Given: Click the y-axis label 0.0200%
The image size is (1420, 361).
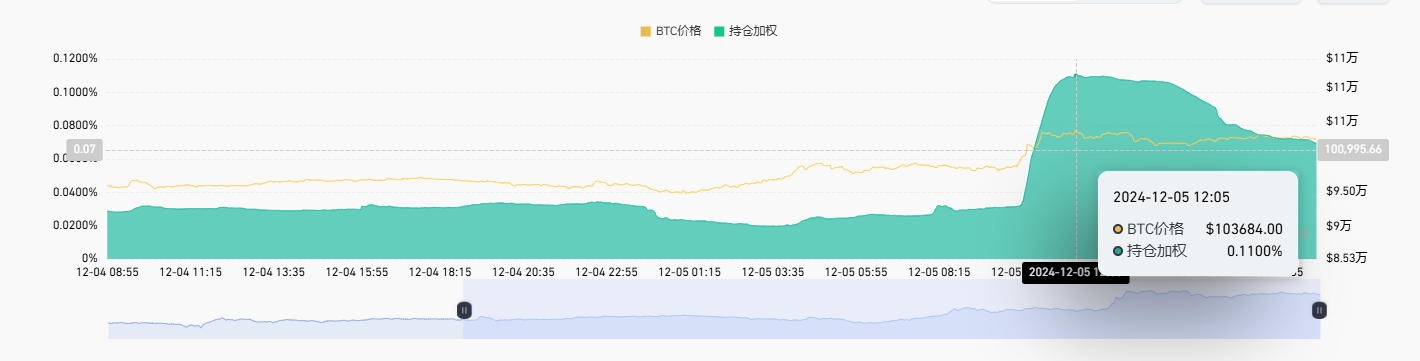Looking at the screenshot, I should click(x=75, y=225).
